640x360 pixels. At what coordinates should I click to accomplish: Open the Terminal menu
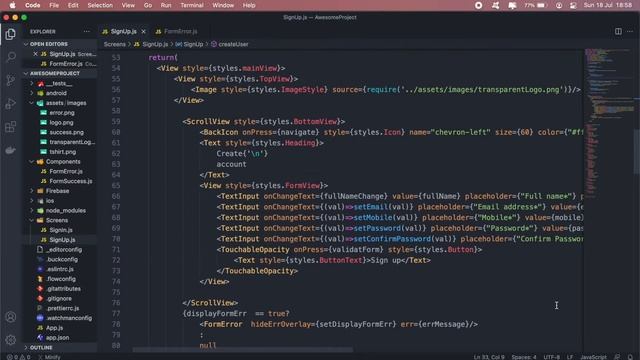pos(192,5)
